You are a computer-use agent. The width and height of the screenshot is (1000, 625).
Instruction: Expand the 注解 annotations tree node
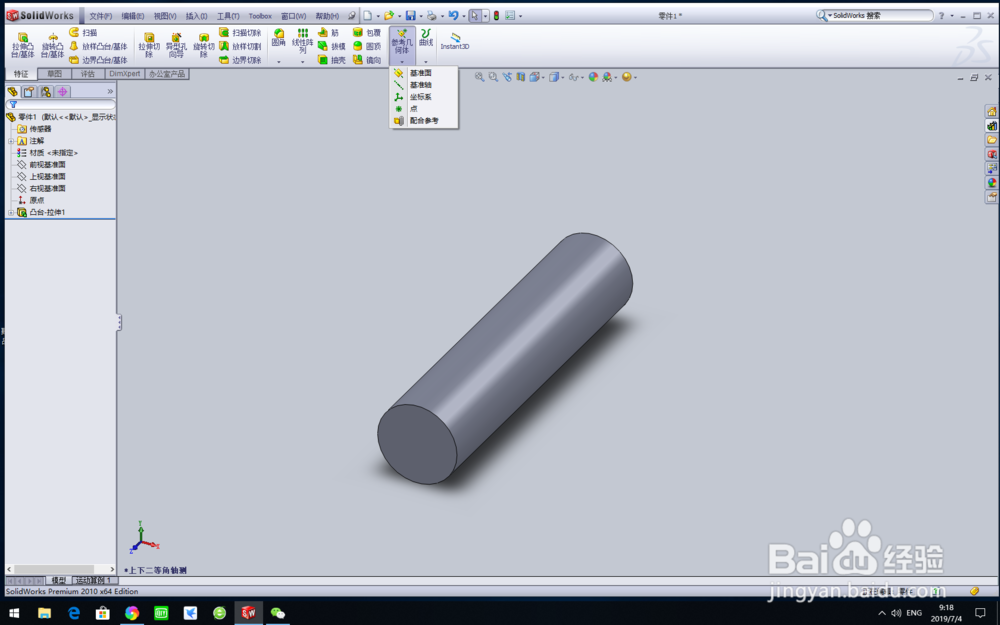click(10, 141)
